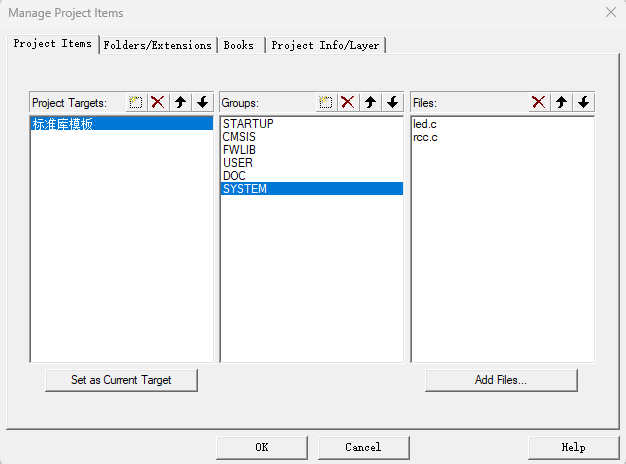Viewport: 626px width, 464px height.
Task: Close the Manage Project Items dialog
Action: coord(611,12)
